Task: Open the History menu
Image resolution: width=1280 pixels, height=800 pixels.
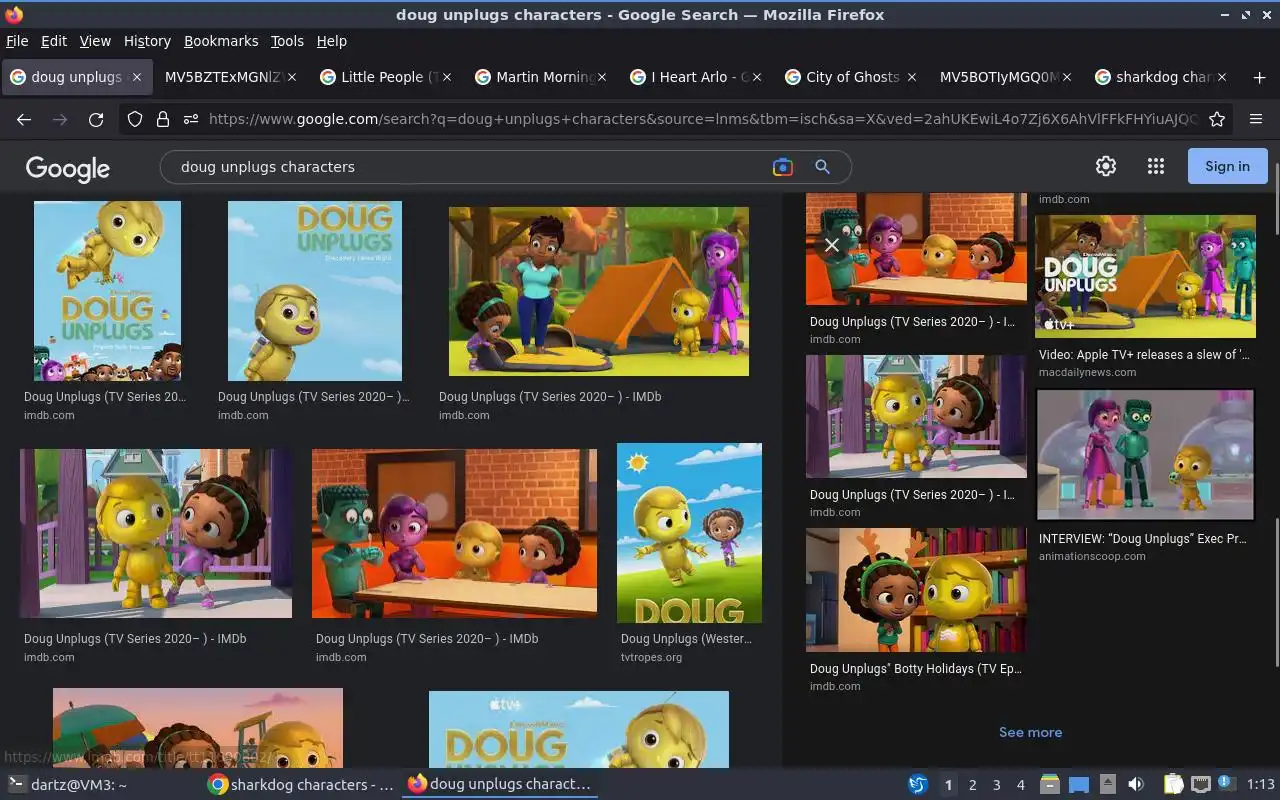Action: tap(147, 41)
